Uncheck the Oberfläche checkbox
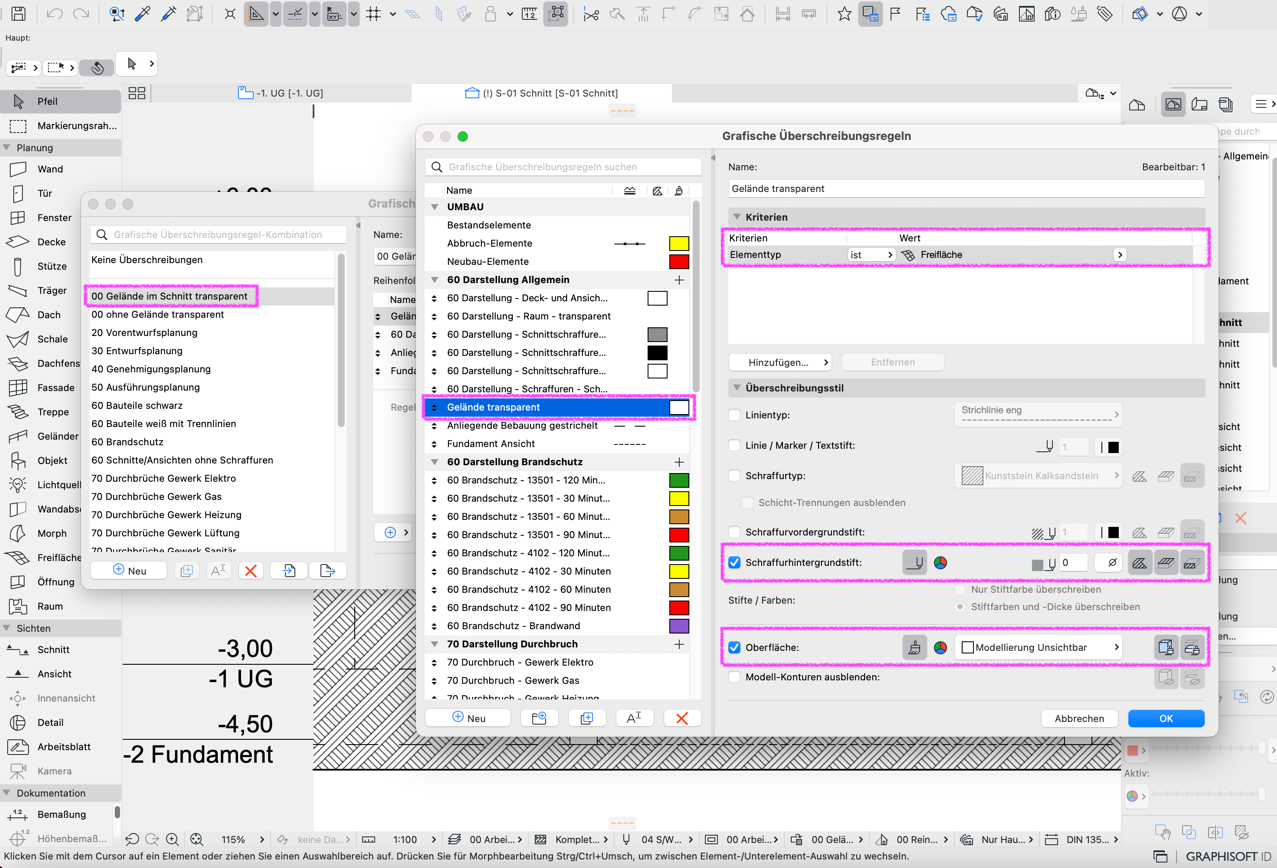1277x868 pixels. click(x=735, y=647)
